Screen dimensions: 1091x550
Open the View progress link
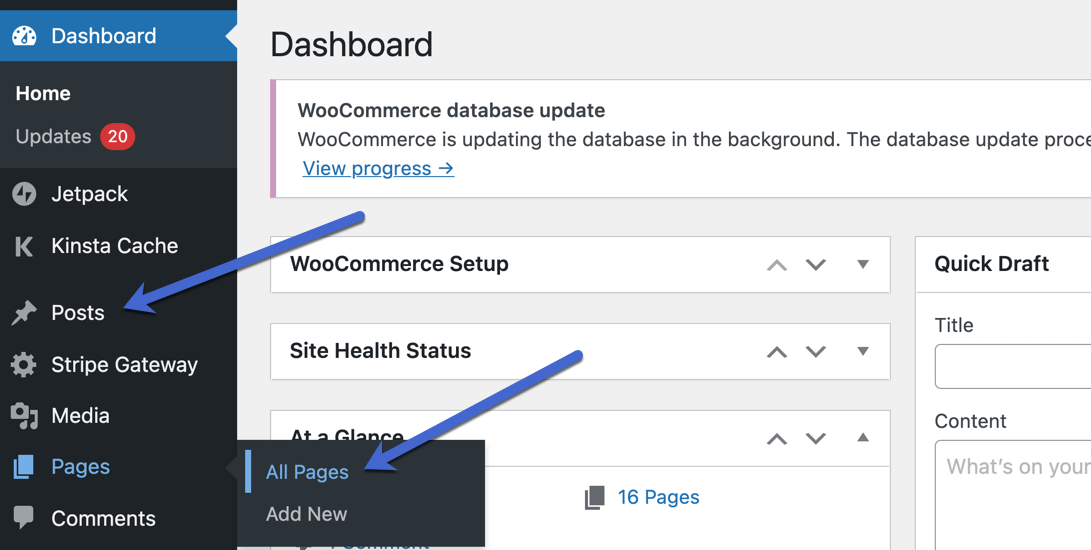coord(379,168)
